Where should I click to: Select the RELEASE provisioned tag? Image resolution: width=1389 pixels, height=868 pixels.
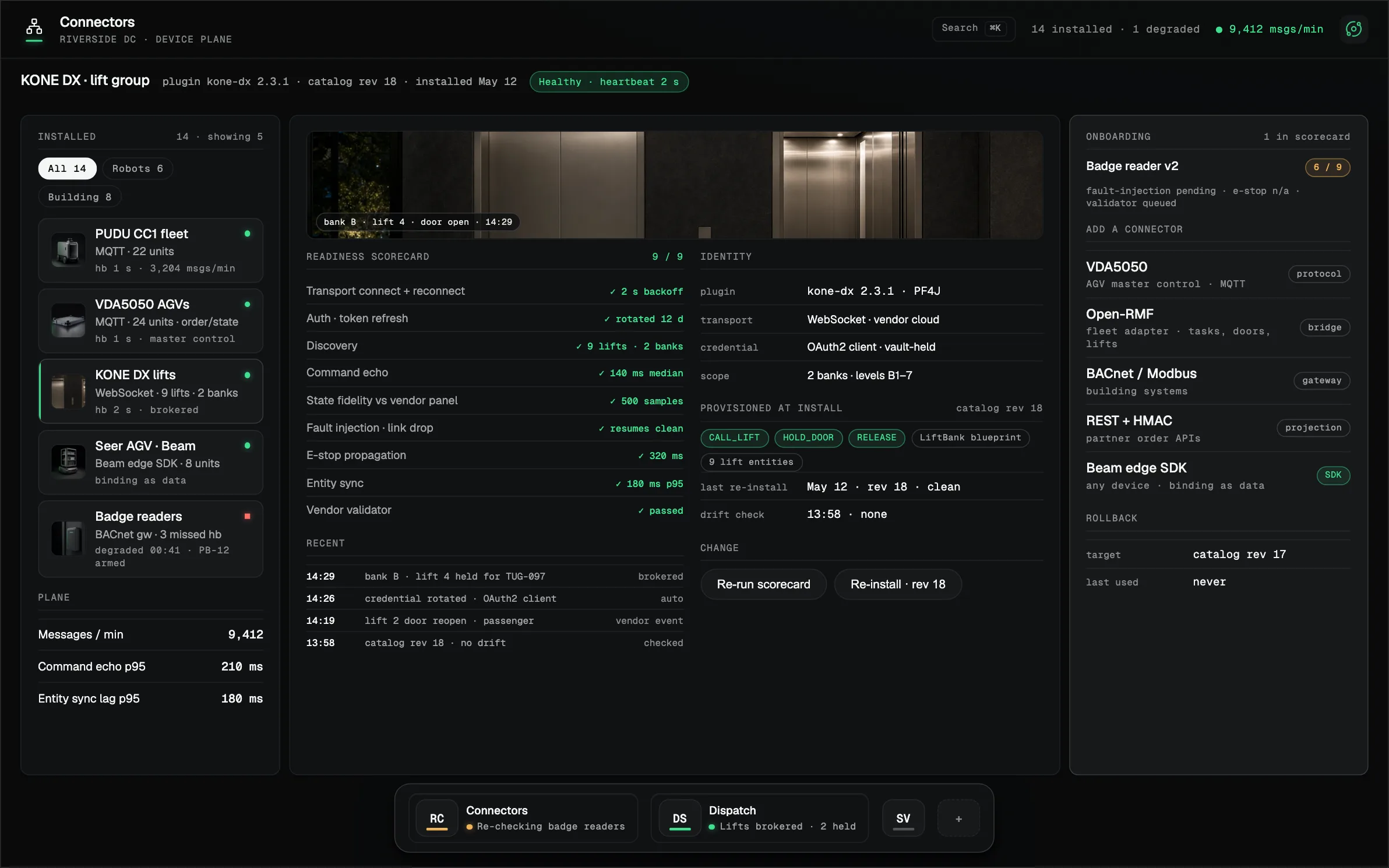[x=876, y=437]
